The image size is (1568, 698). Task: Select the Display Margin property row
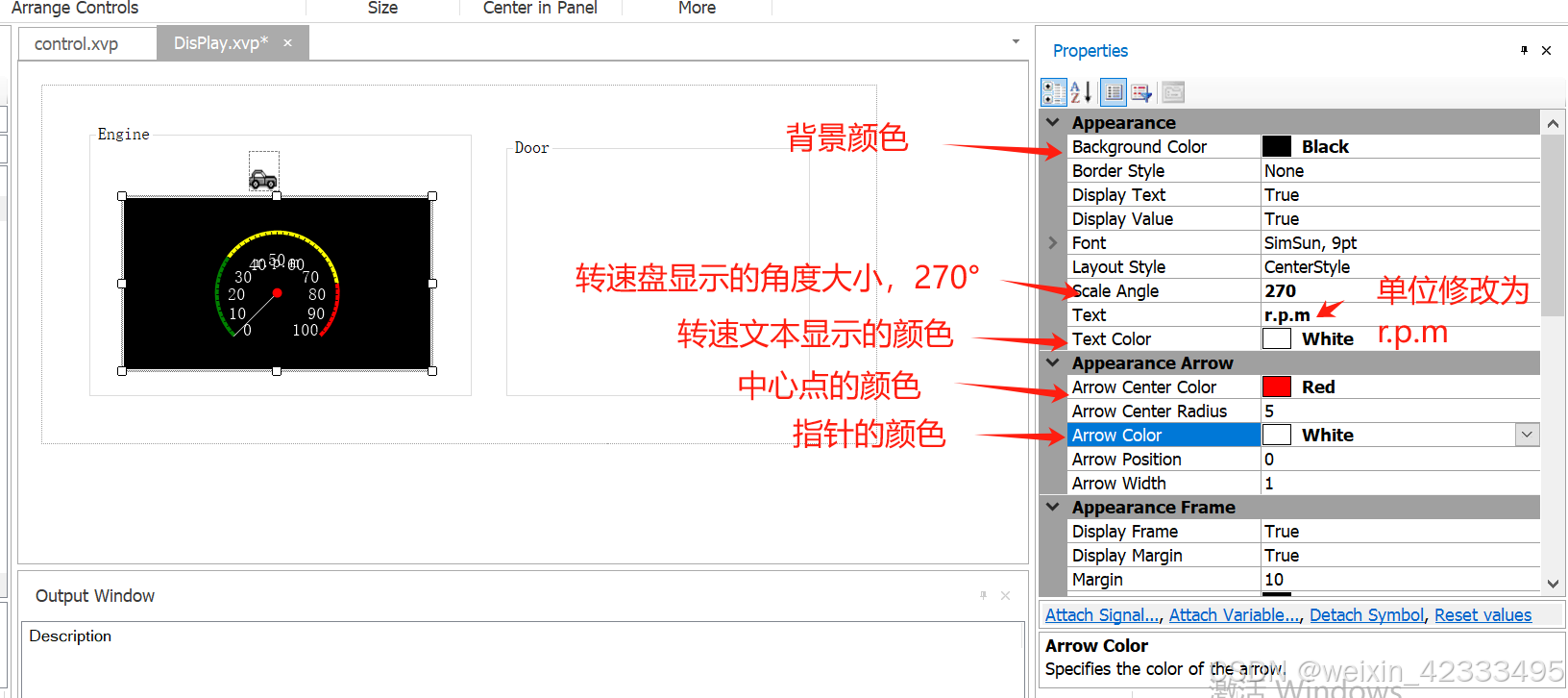[1303, 555]
